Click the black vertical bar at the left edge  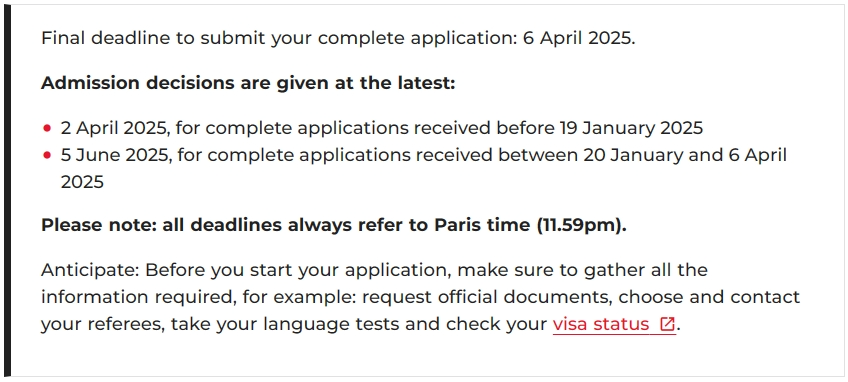(x=7, y=192)
